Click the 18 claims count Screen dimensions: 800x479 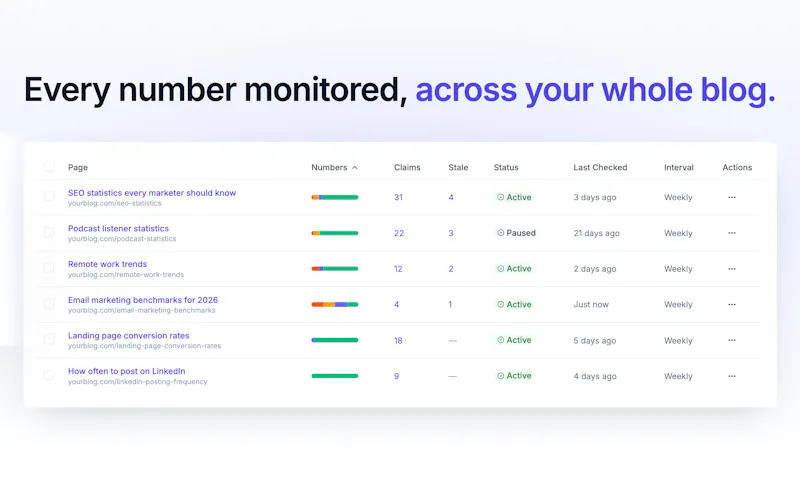398,340
